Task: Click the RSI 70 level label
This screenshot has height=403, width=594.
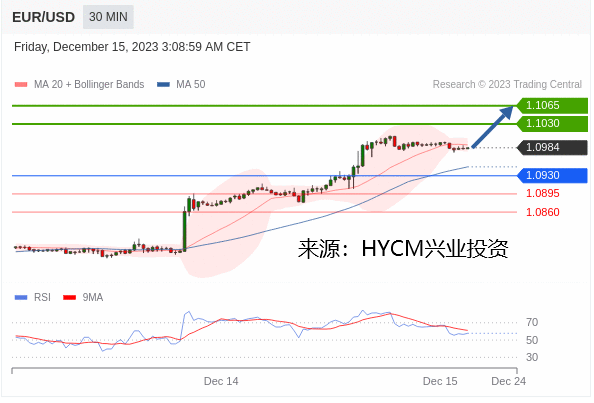Action: [x=532, y=323]
